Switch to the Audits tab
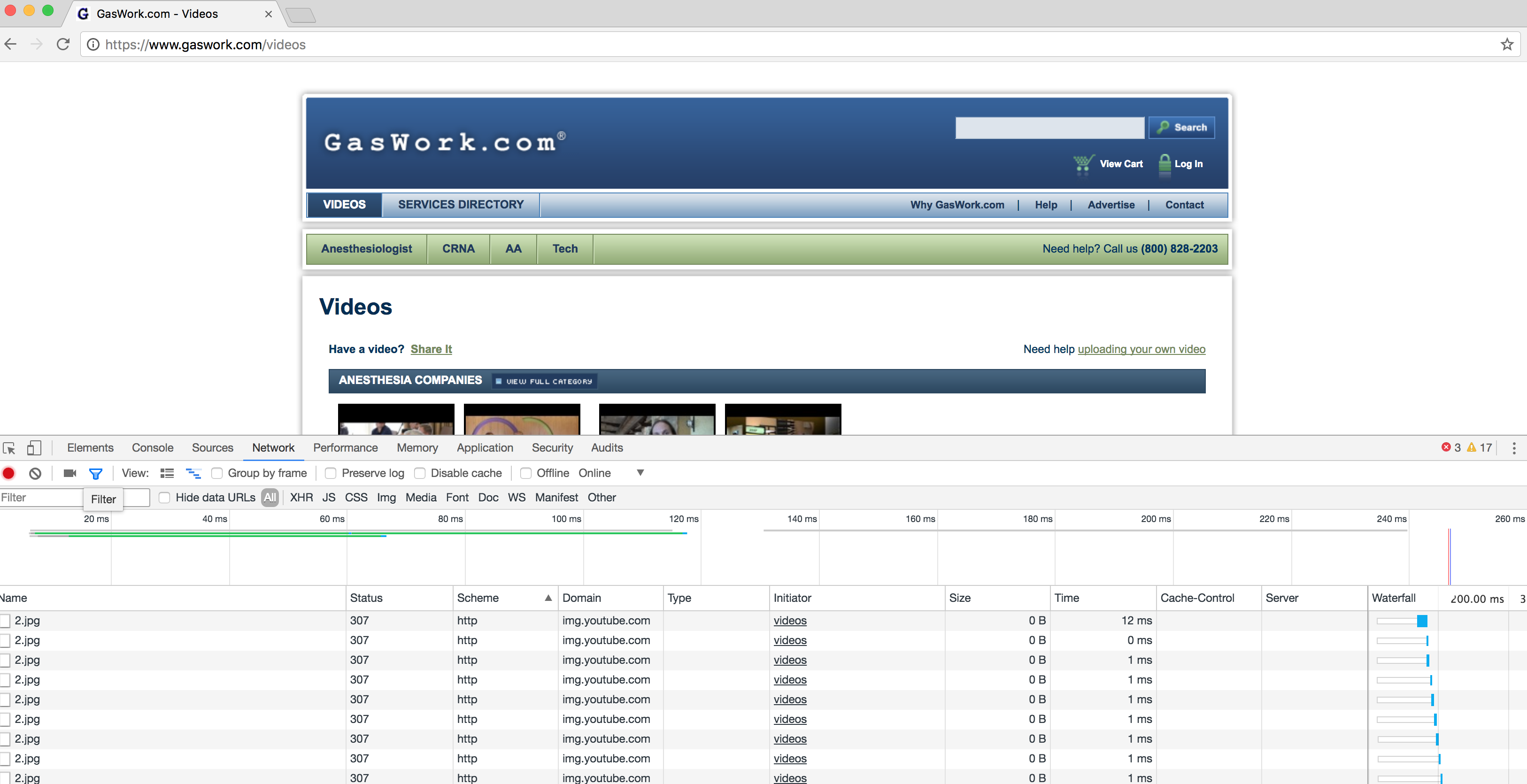Screen dimensions: 1527x784 607,448
